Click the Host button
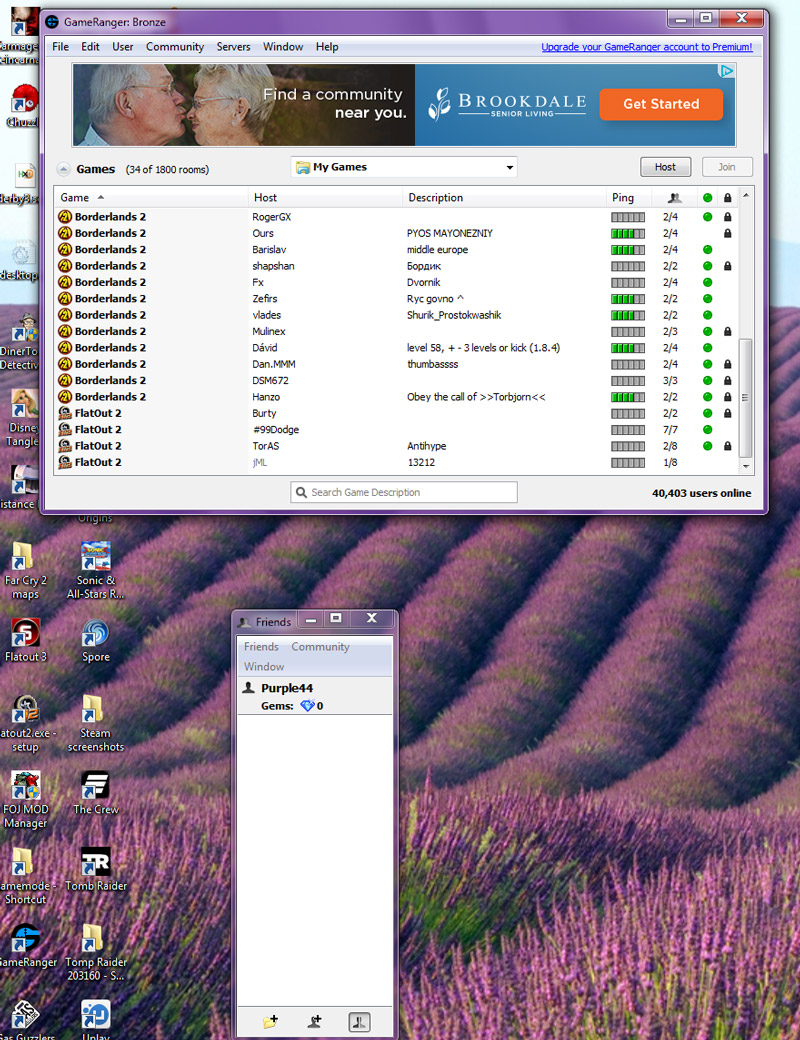 tap(665, 167)
